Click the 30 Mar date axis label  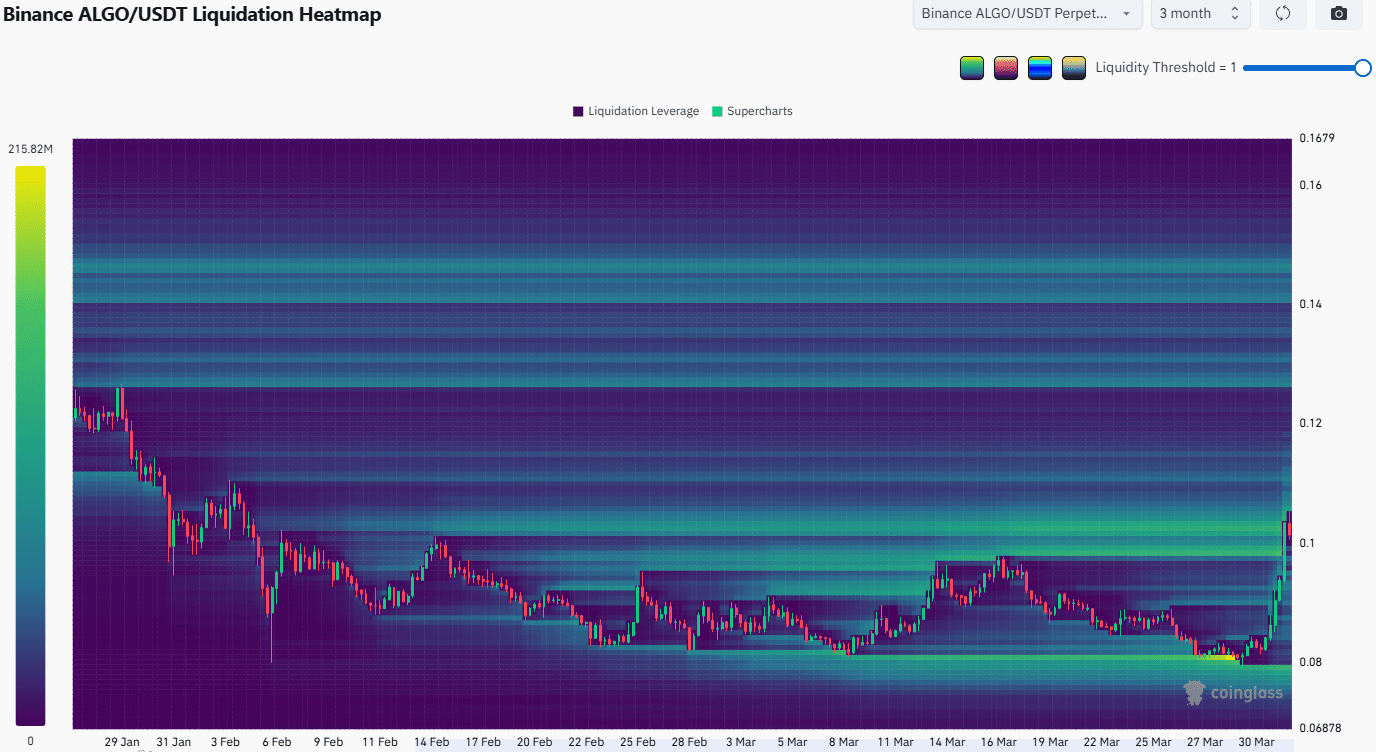pyautogui.click(x=1256, y=742)
